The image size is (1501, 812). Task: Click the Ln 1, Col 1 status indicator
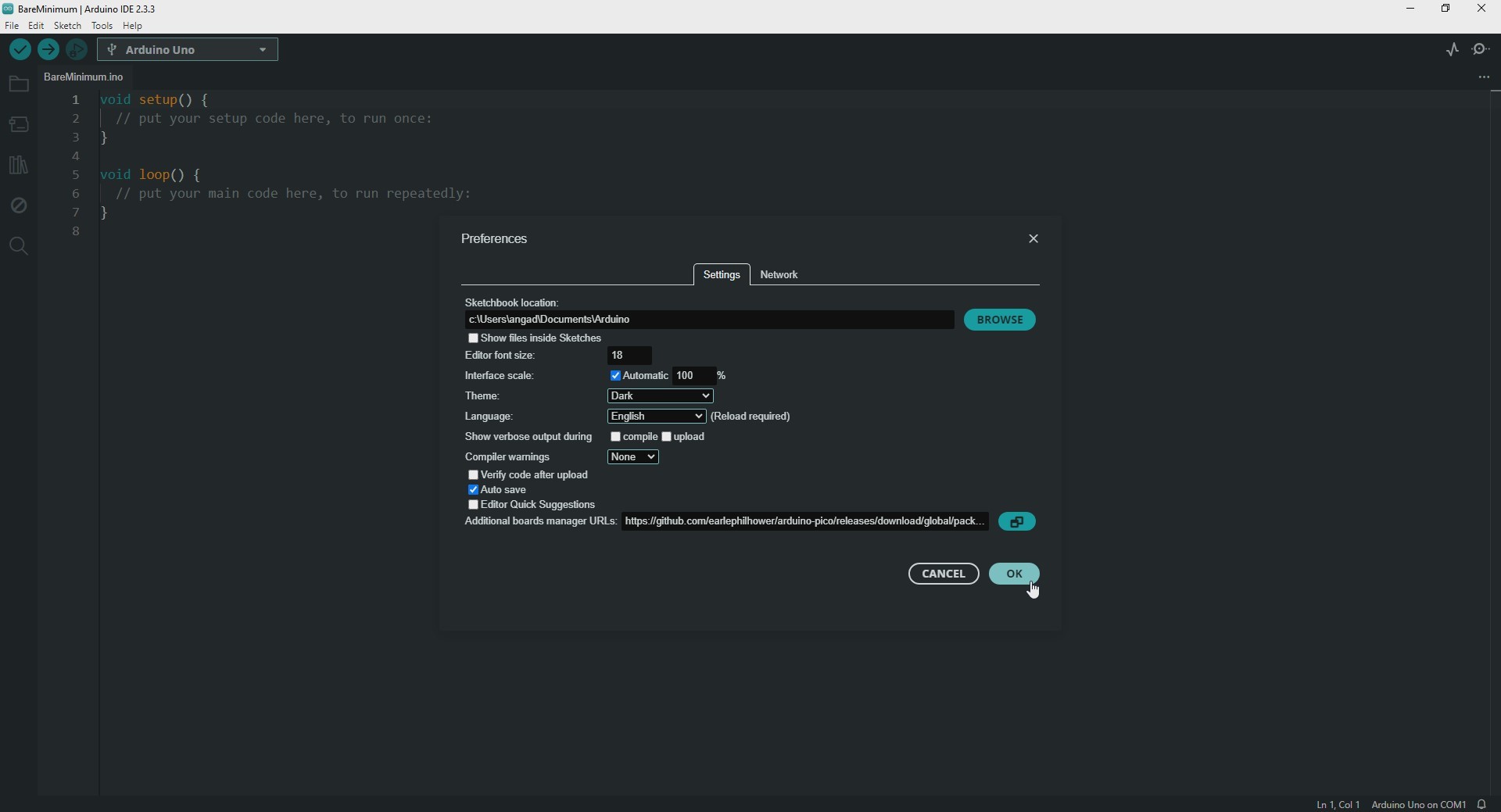tap(1338, 805)
